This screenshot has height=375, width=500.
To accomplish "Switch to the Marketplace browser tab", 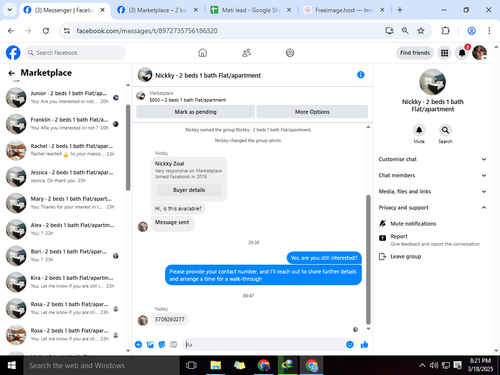I will tap(157, 10).
